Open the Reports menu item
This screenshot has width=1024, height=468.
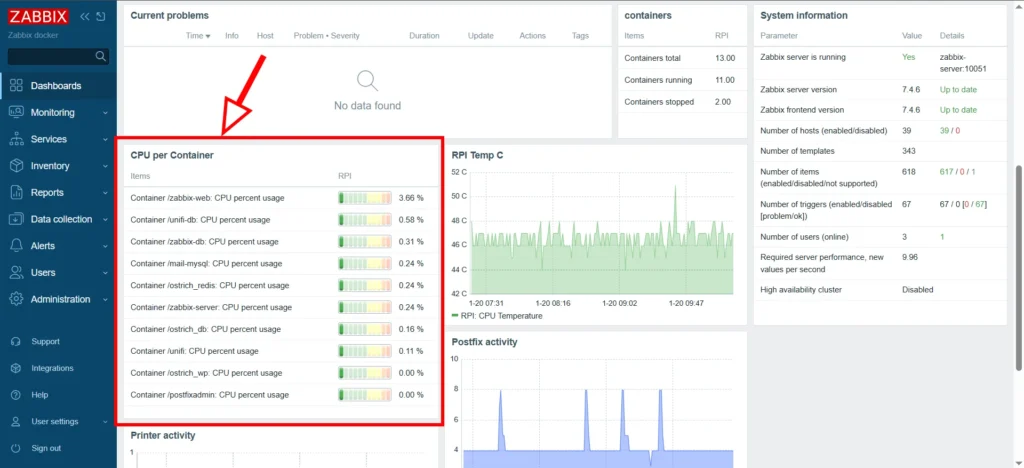tap(47, 192)
